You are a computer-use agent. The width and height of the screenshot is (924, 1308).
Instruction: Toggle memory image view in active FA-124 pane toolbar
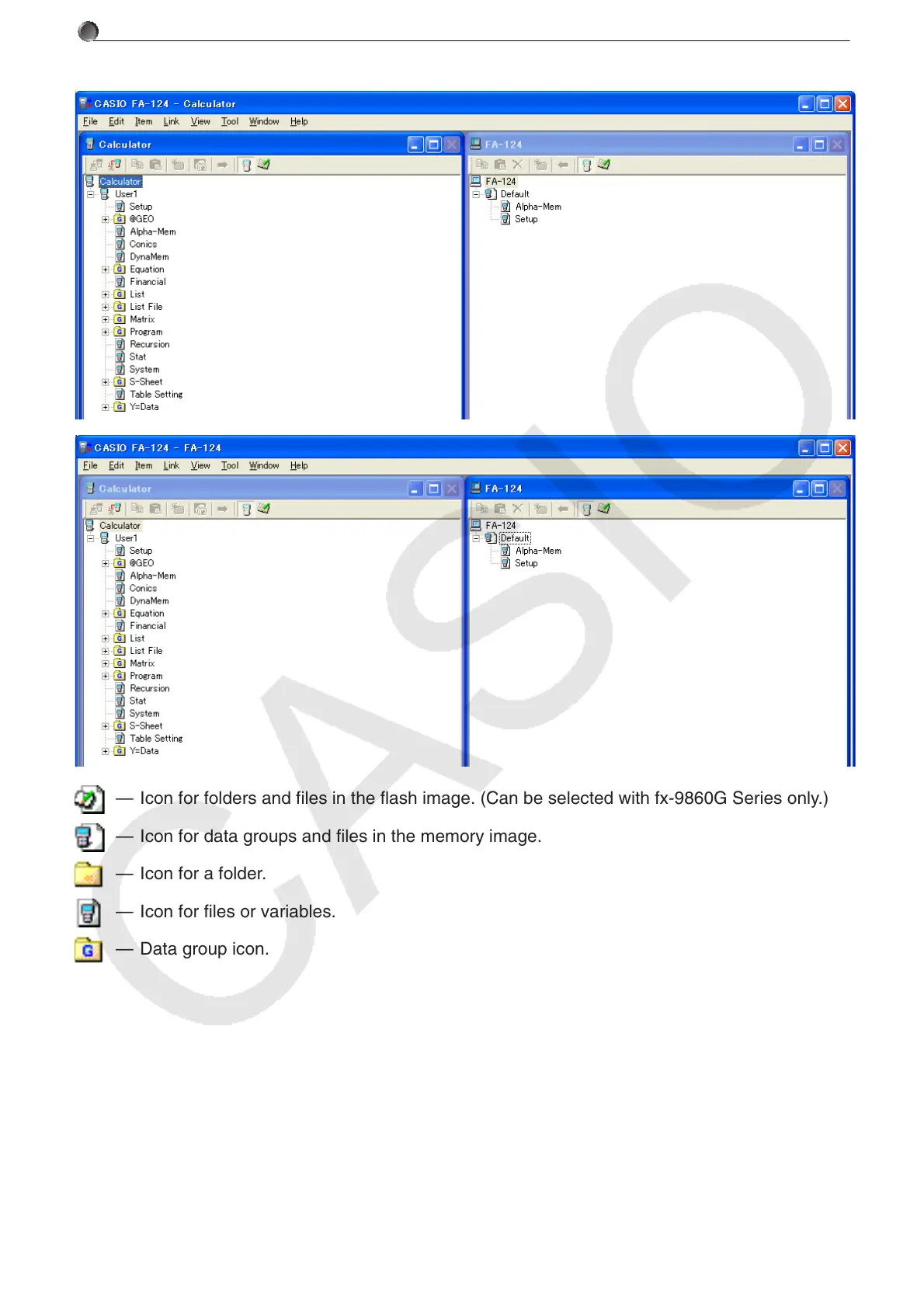pos(586,509)
